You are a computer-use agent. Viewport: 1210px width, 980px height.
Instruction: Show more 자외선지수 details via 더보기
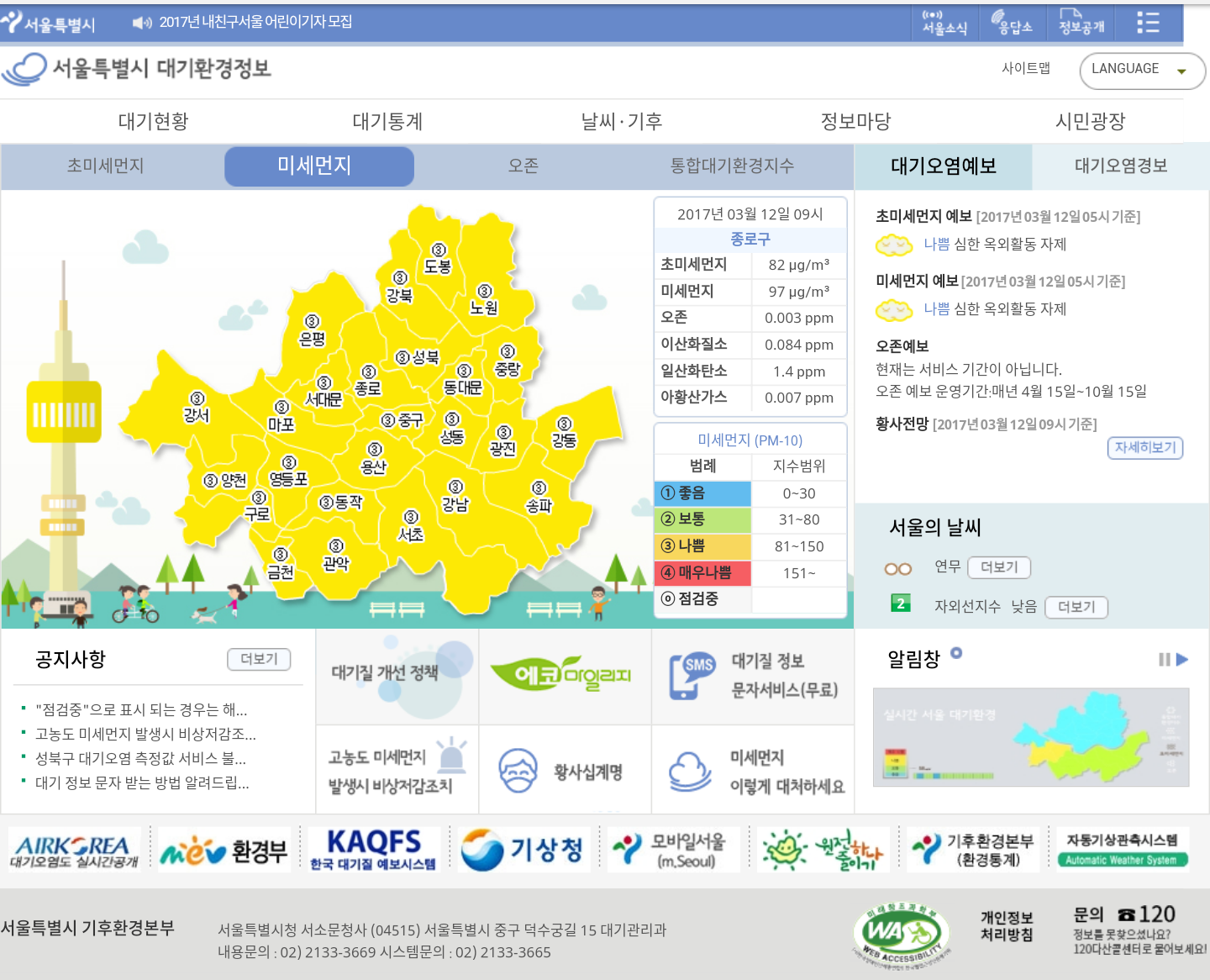click(x=1076, y=607)
